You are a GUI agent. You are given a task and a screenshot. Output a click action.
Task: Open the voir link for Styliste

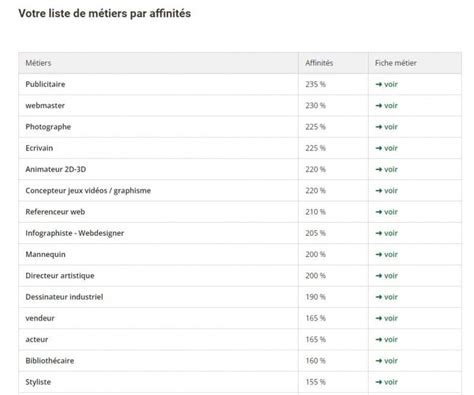[387, 382]
